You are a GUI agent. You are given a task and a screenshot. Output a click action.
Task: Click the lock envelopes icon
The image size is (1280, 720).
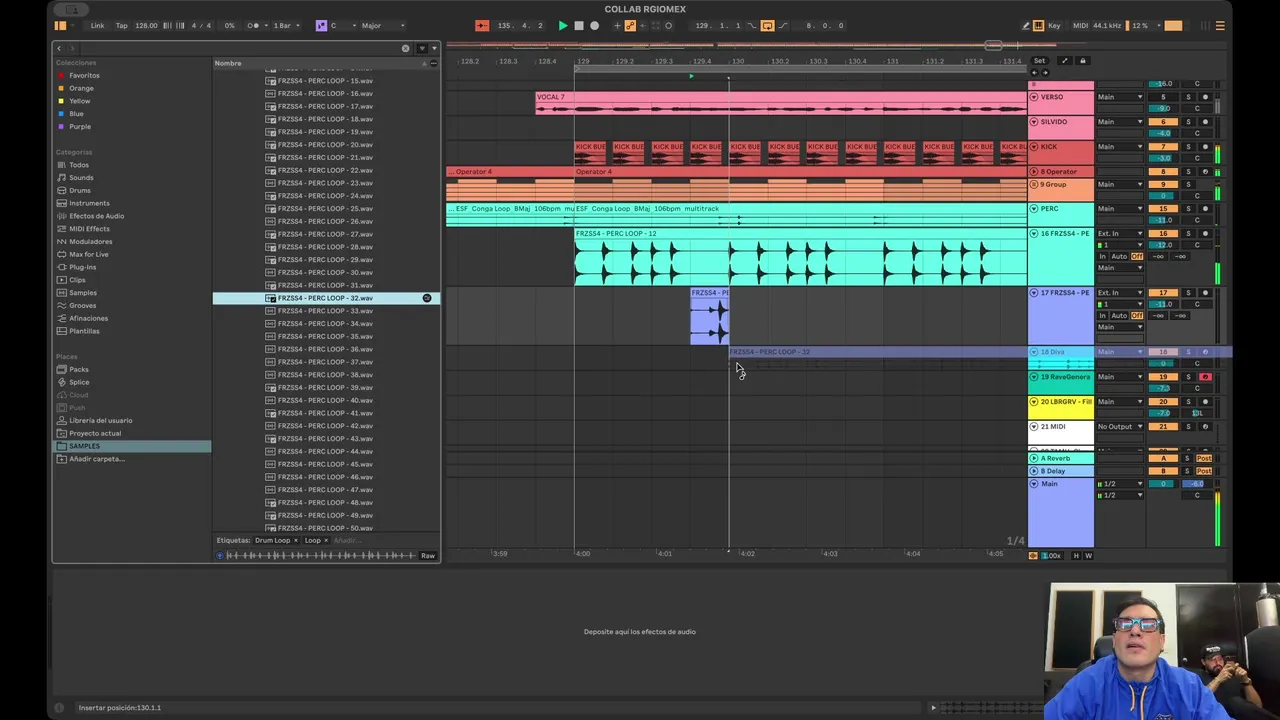tap(1082, 61)
